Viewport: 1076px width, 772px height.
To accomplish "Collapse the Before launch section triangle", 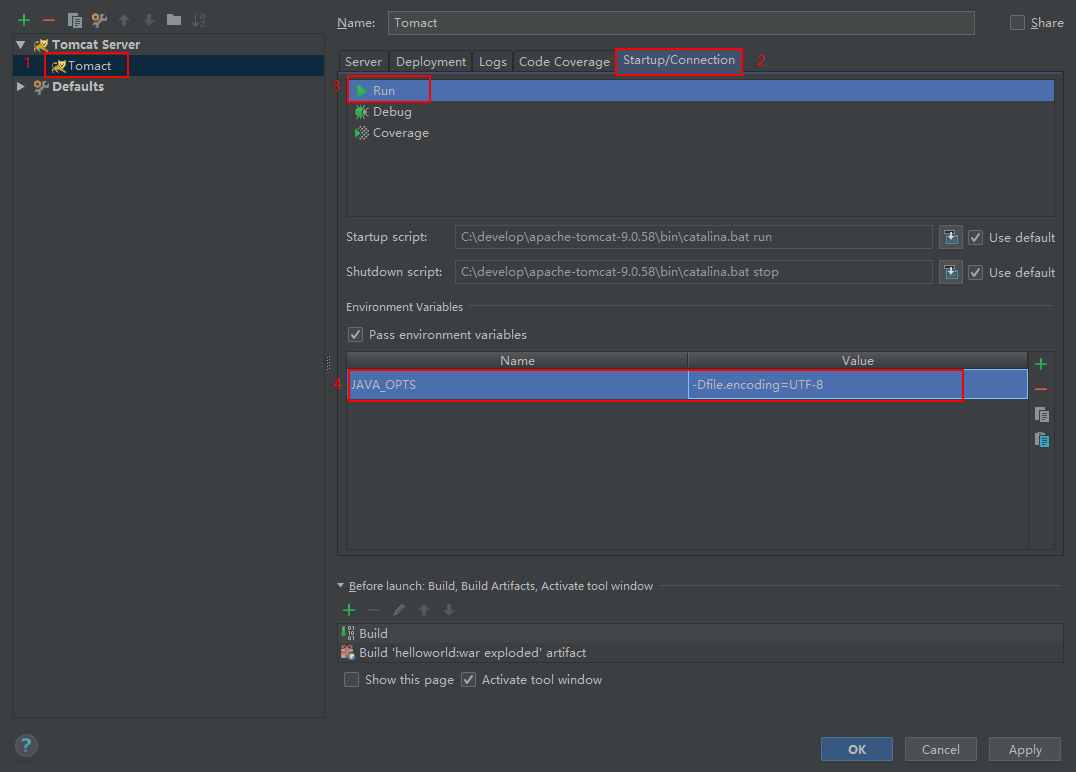I will click(340, 585).
